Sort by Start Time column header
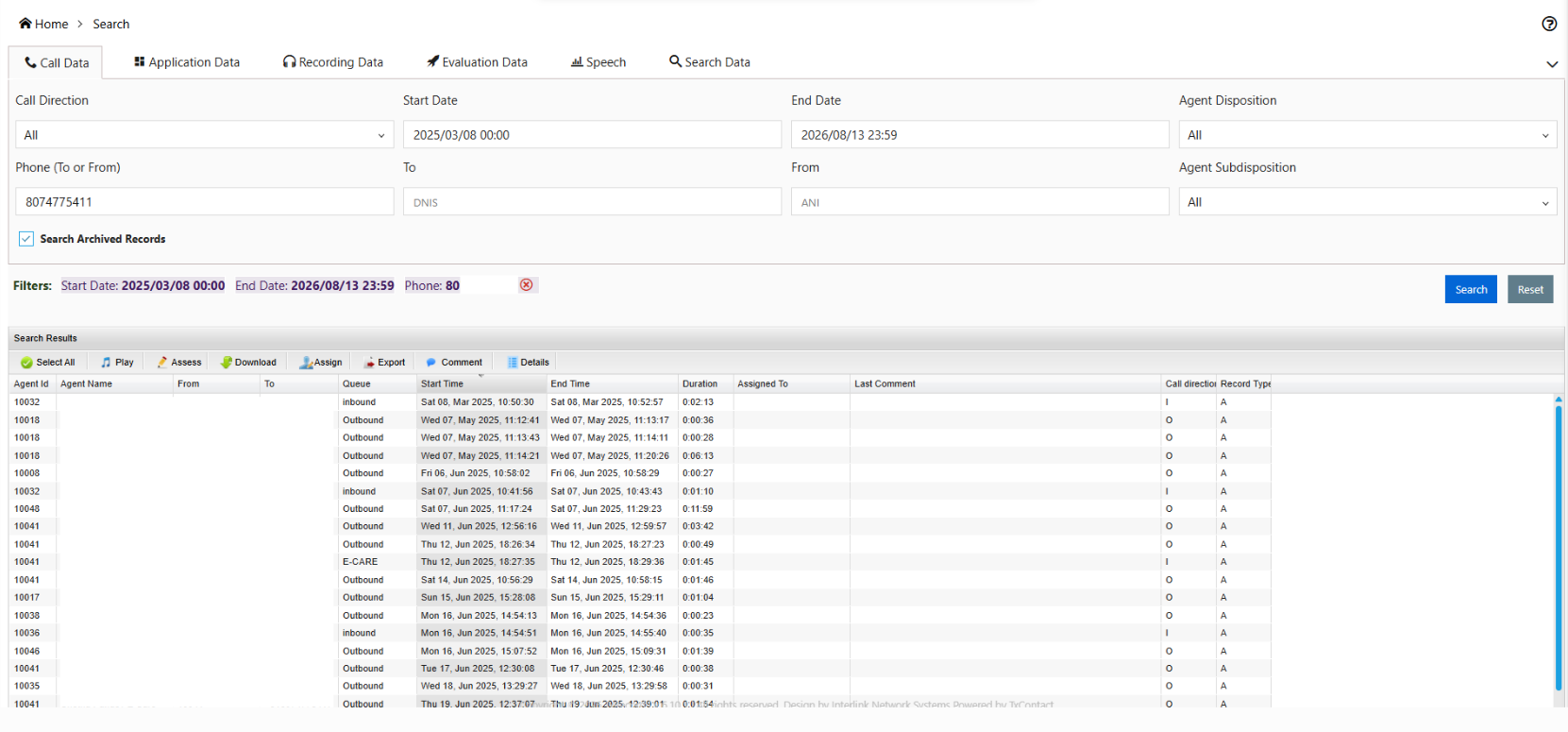Image resolution: width=1568 pixels, height=732 pixels. 481,384
